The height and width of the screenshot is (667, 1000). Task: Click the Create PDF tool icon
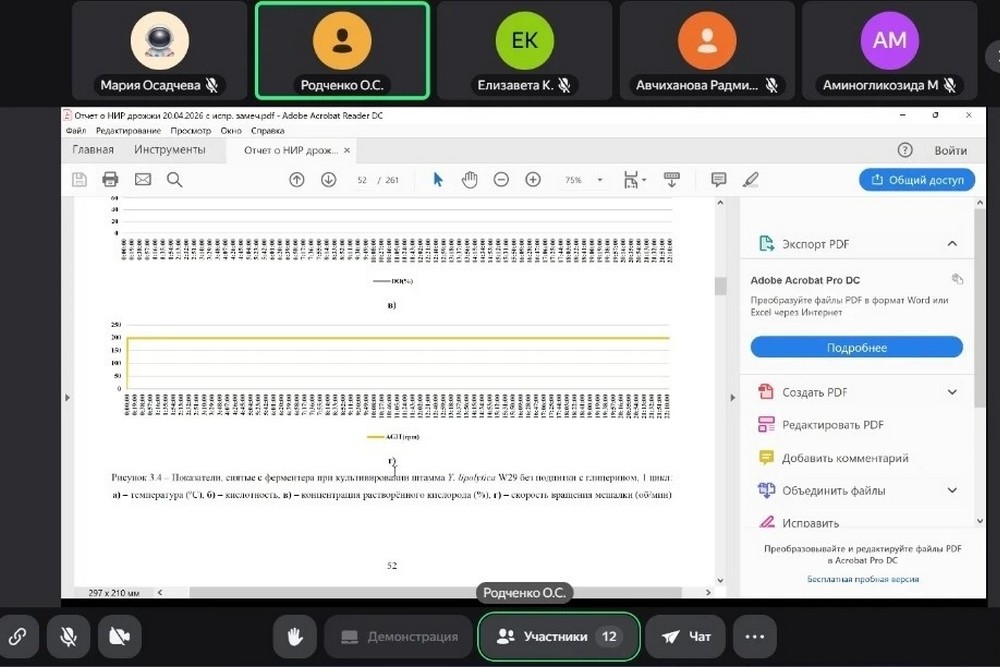766,392
